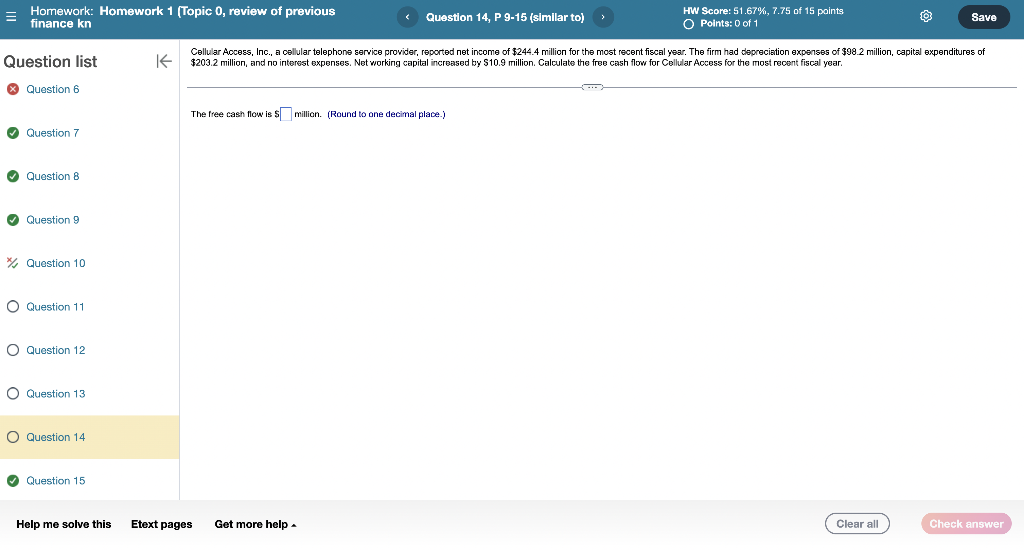Open Question 7 link
1024x550 pixels.
(x=53, y=133)
